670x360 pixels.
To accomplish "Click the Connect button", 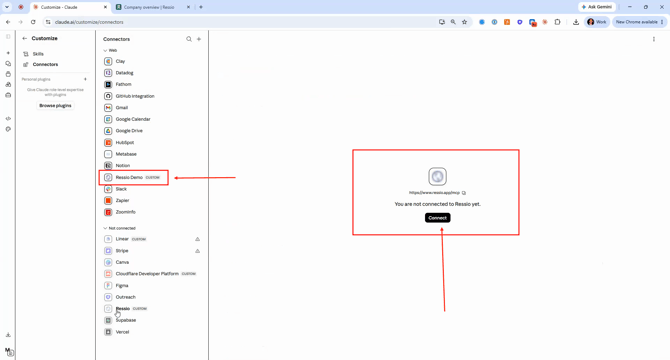I will point(437,218).
